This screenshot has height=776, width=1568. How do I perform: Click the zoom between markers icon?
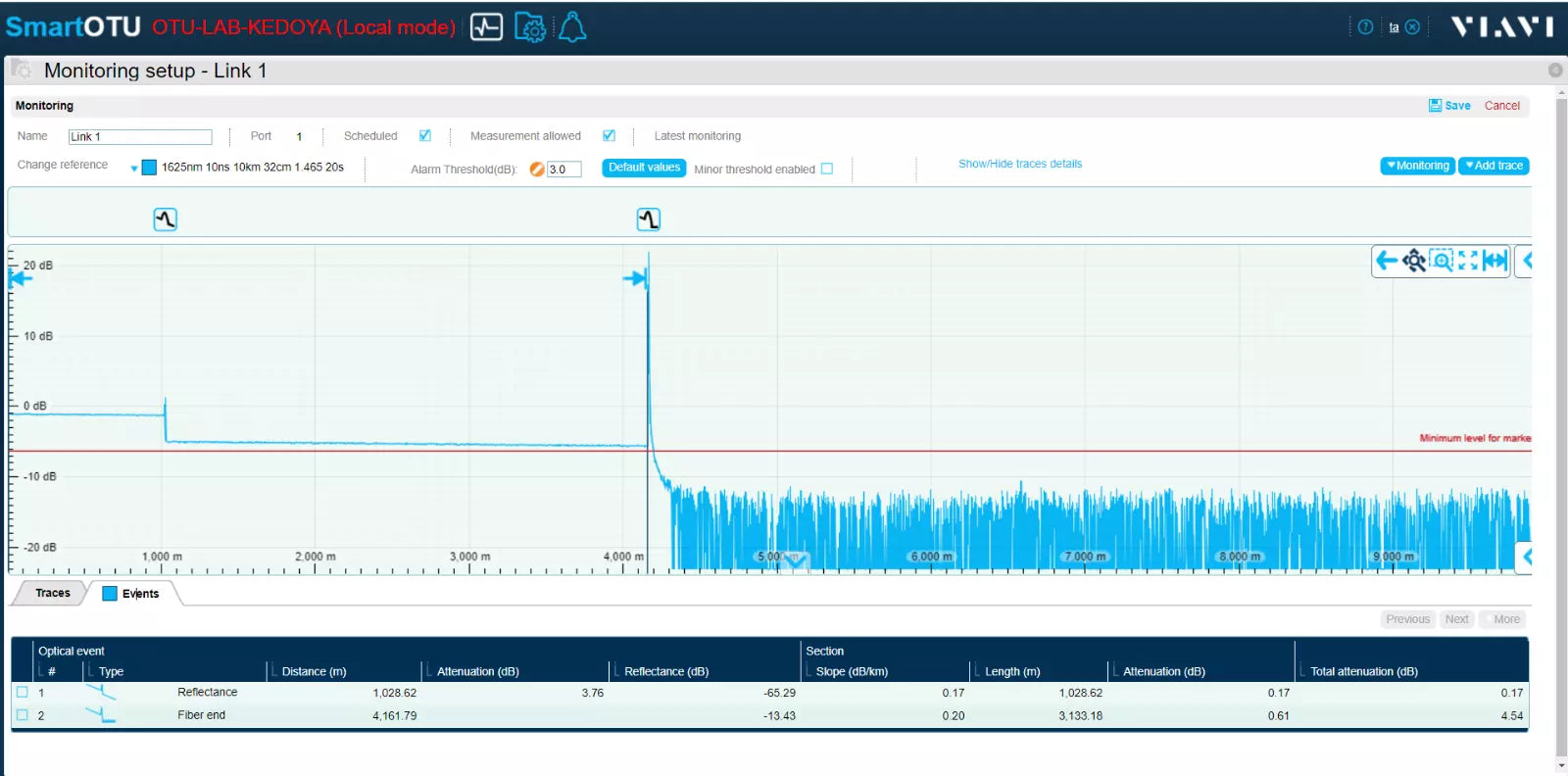pyautogui.click(x=1494, y=261)
